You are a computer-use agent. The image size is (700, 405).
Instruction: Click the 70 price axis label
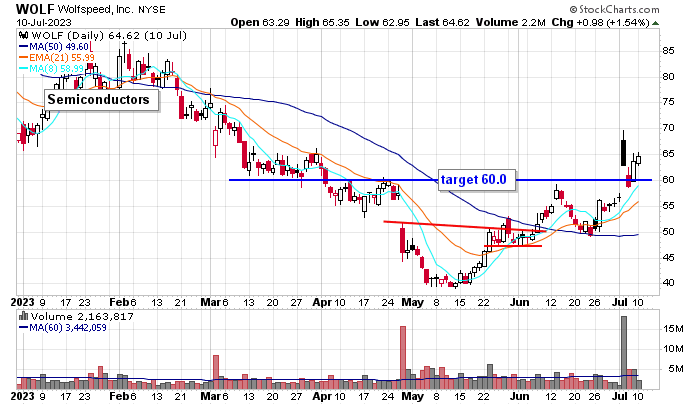point(668,128)
